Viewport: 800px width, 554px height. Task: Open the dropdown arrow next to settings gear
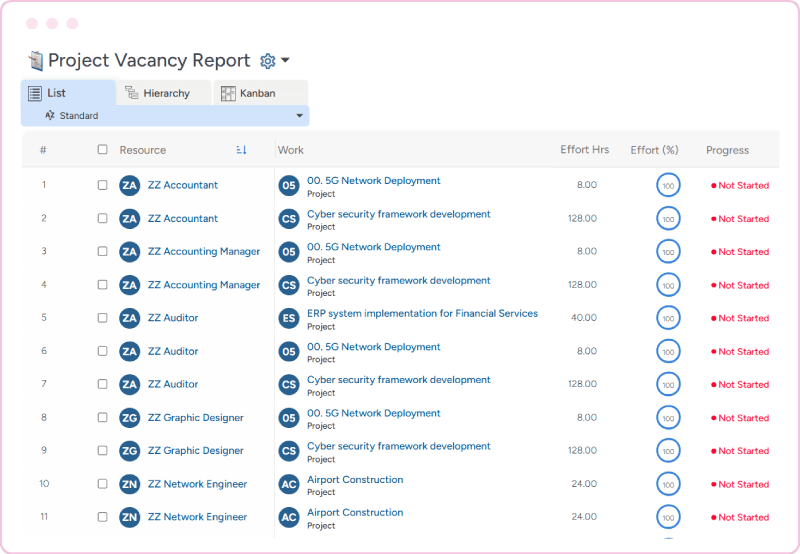point(285,61)
